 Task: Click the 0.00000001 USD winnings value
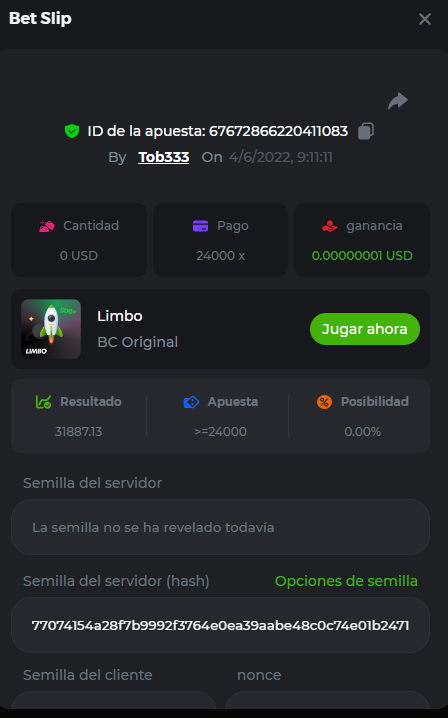(362, 256)
